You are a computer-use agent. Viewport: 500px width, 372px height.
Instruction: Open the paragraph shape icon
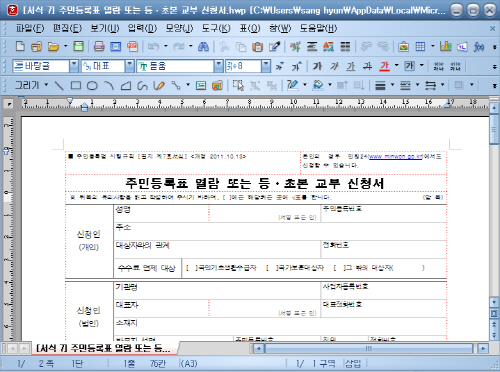[312, 47]
